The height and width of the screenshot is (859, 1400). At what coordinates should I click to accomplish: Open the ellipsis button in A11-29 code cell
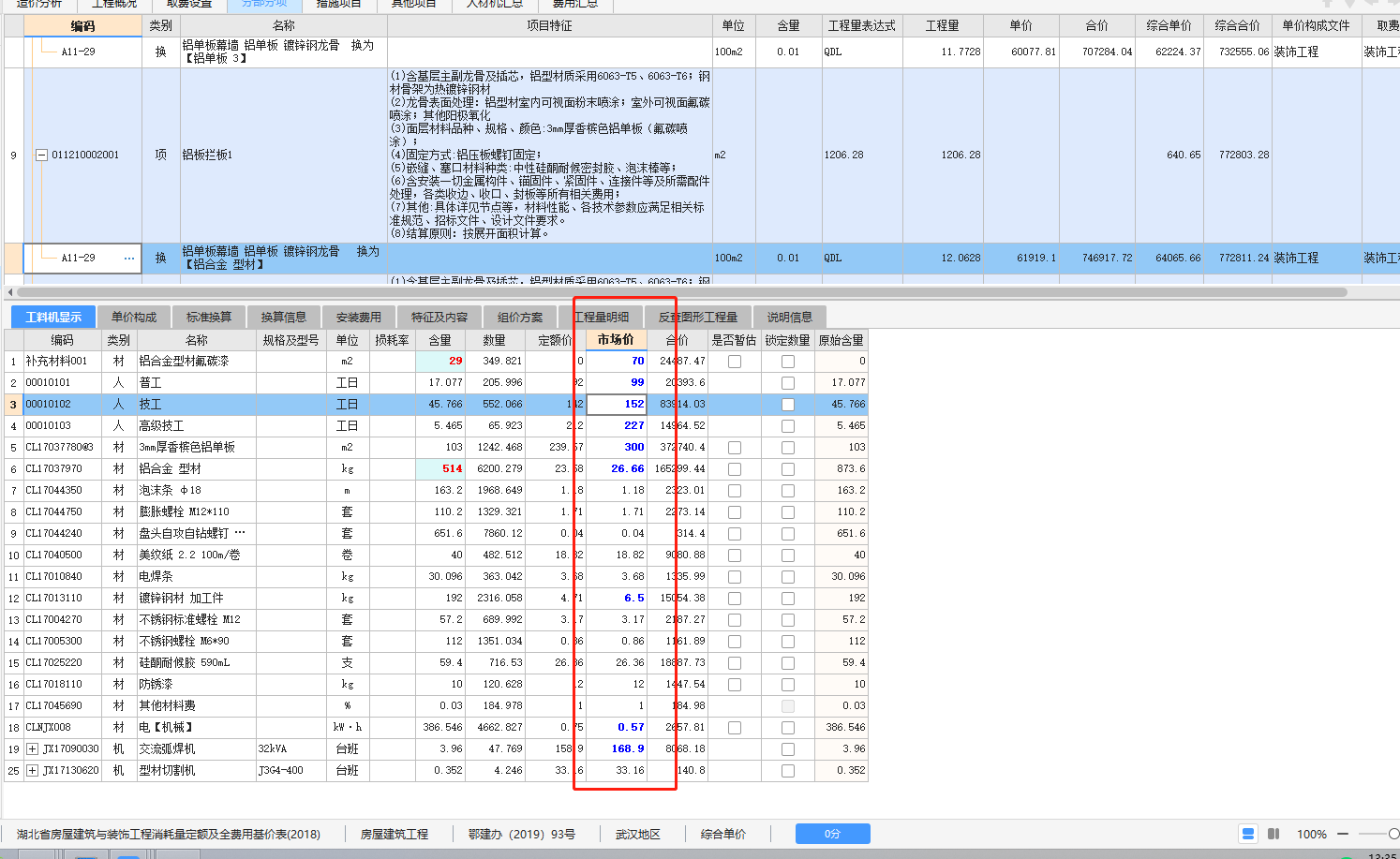[x=129, y=259]
